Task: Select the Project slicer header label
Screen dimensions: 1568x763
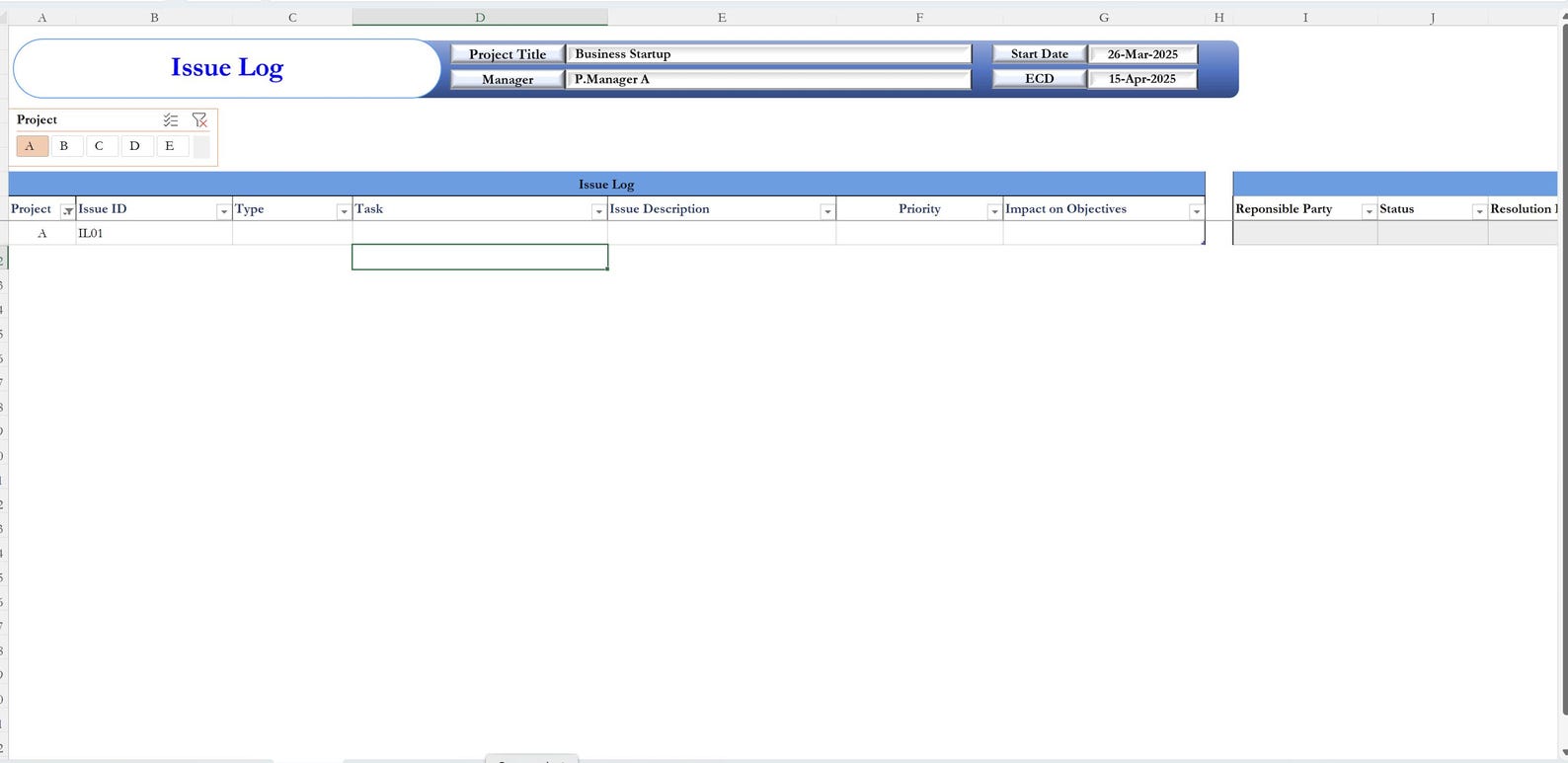Action: [38, 119]
